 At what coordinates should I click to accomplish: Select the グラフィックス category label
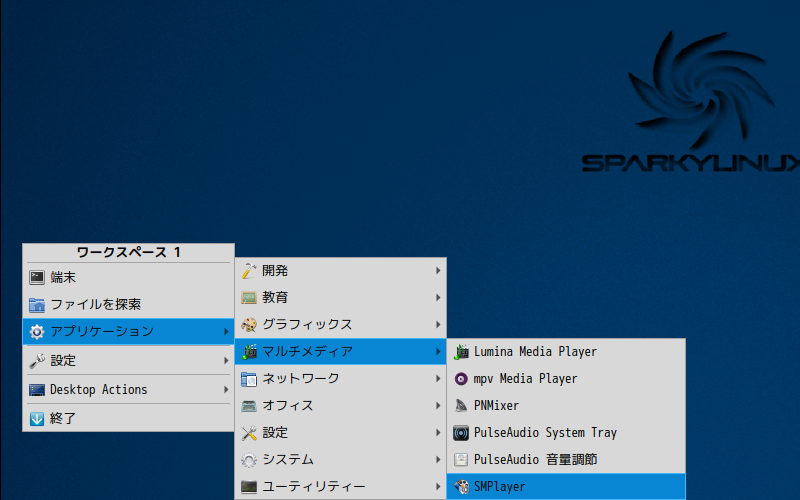pyautogui.click(x=307, y=325)
